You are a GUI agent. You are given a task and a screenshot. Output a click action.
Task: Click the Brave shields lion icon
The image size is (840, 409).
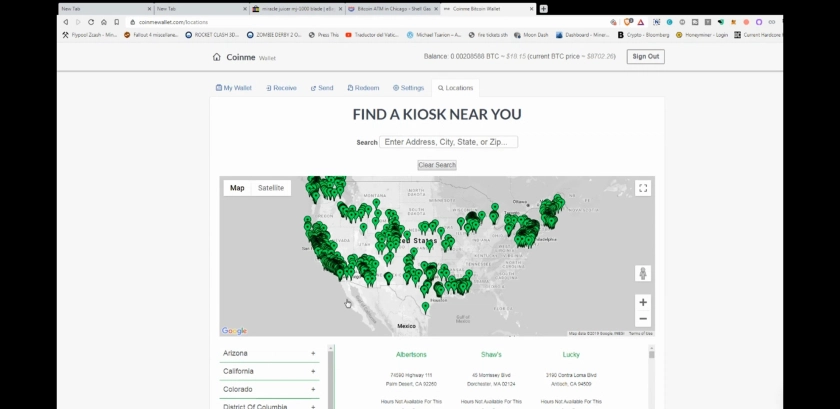click(x=628, y=22)
